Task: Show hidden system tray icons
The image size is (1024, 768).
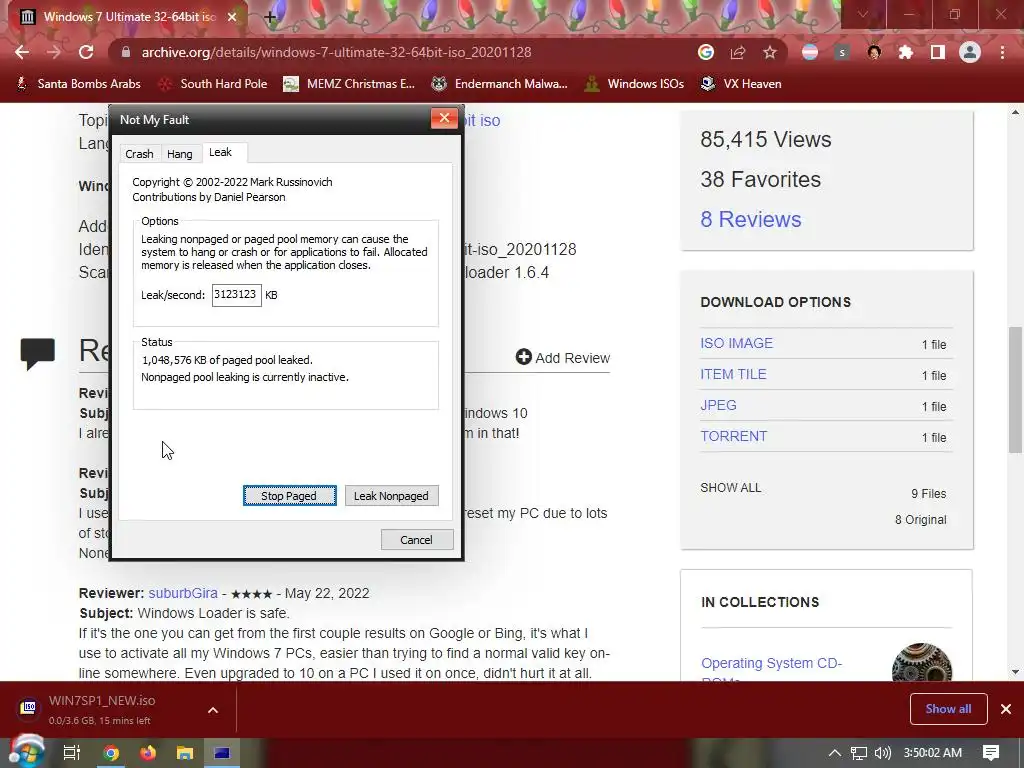Action: click(834, 753)
